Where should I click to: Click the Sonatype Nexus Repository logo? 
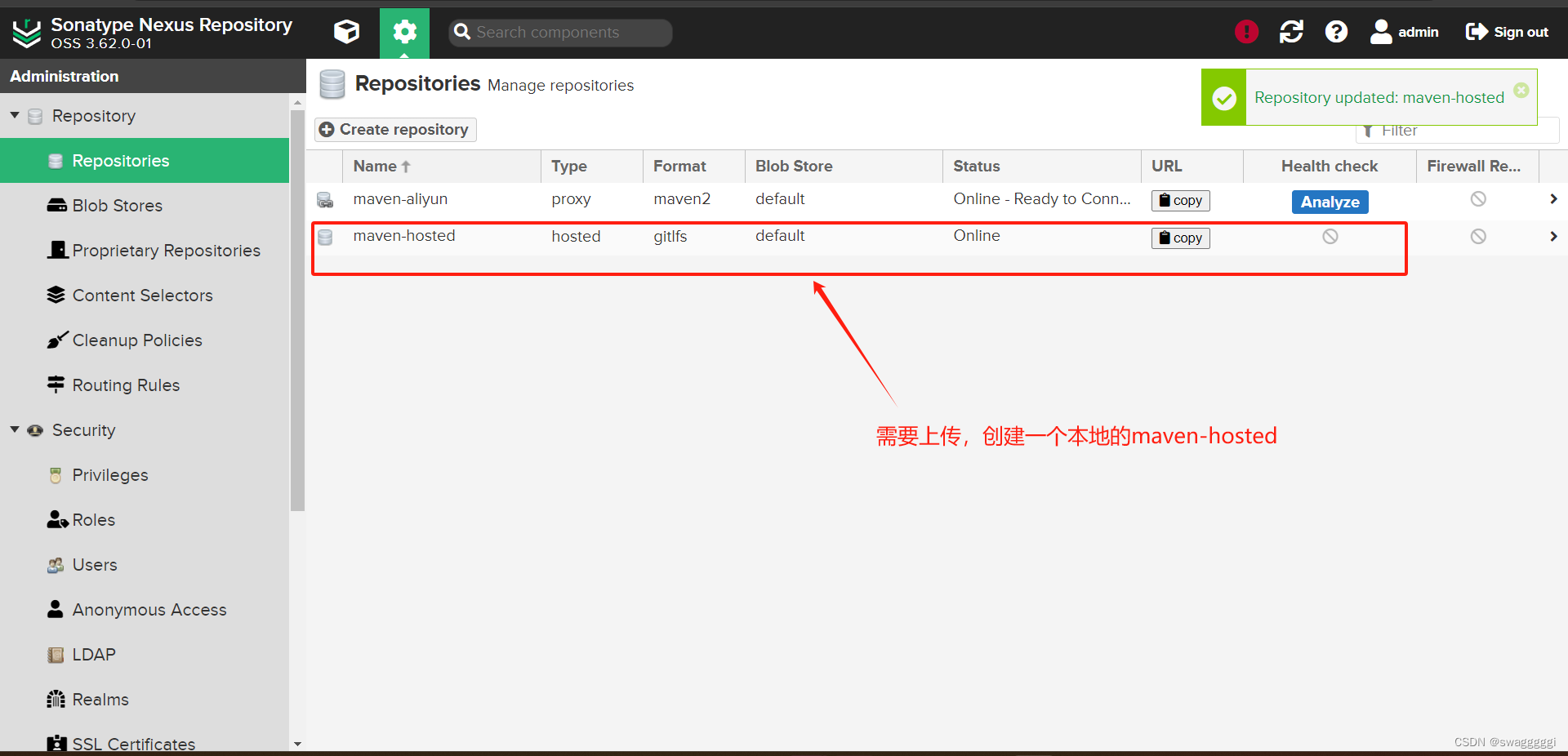26,33
